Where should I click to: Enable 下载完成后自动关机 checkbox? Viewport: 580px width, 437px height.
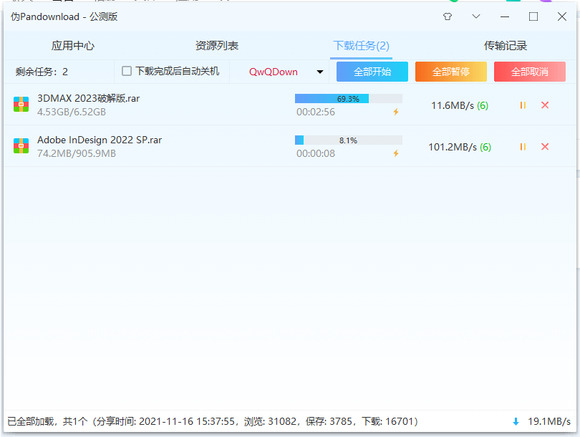[127, 71]
